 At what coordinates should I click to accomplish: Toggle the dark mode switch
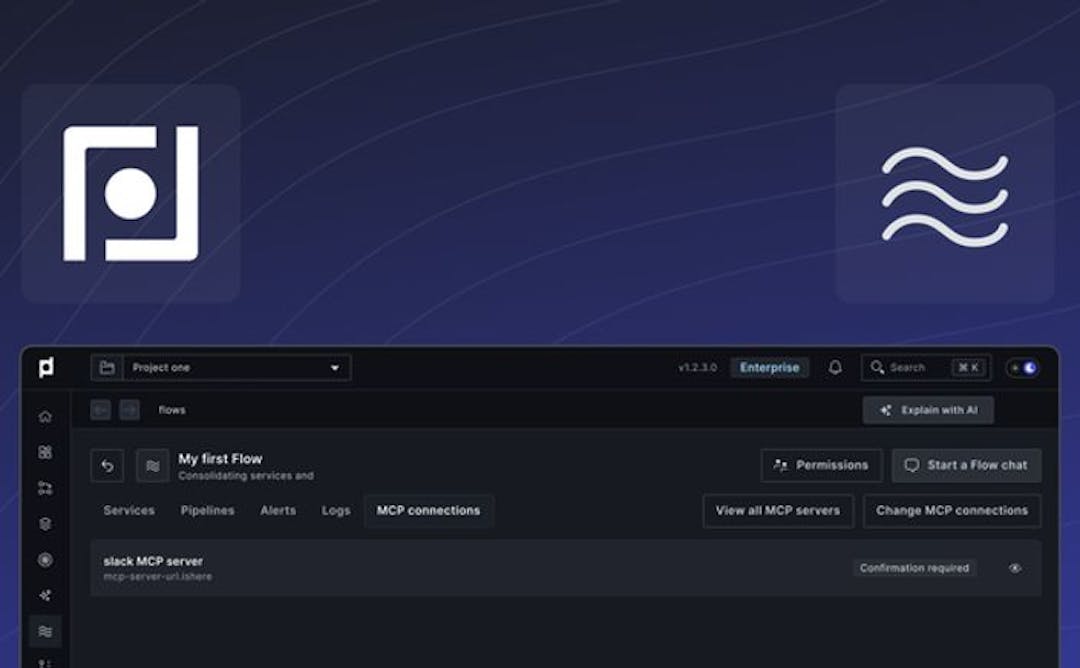[1023, 368]
